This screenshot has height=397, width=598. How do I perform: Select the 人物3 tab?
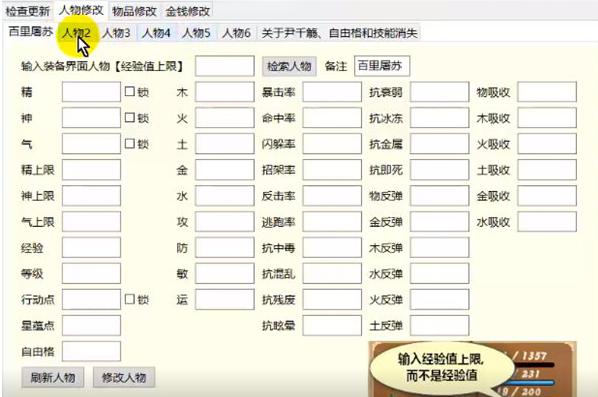coord(116,33)
